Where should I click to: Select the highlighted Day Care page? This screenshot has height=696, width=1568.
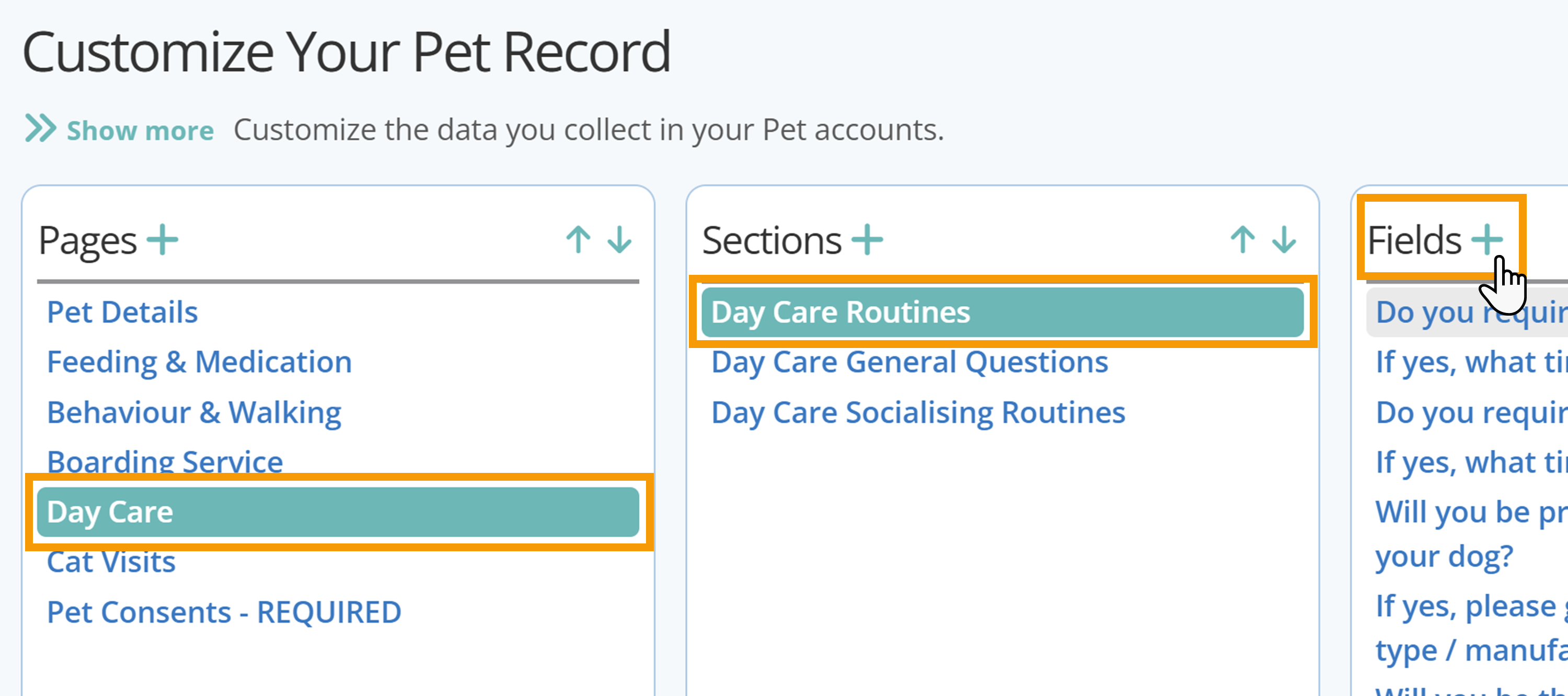338,512
